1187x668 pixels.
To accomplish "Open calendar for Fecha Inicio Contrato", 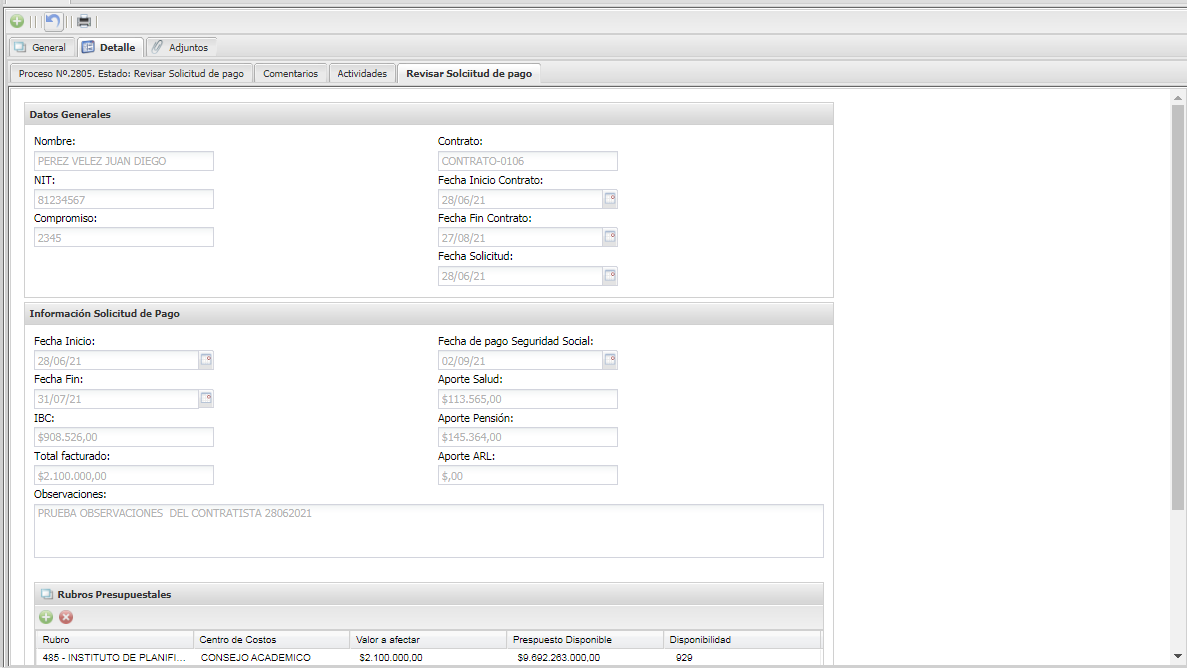I will [610, 199].
